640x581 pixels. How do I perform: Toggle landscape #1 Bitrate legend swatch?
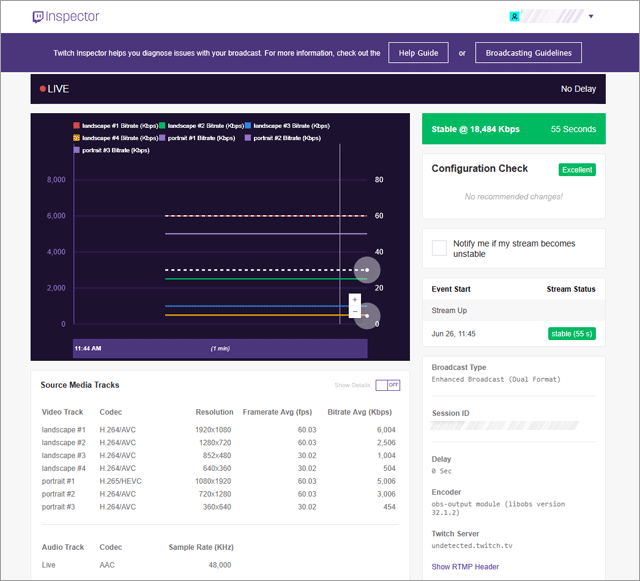(76, 125)
